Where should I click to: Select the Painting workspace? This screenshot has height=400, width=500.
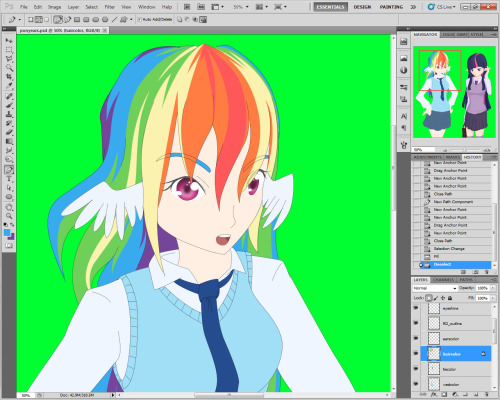click(391, 7)
